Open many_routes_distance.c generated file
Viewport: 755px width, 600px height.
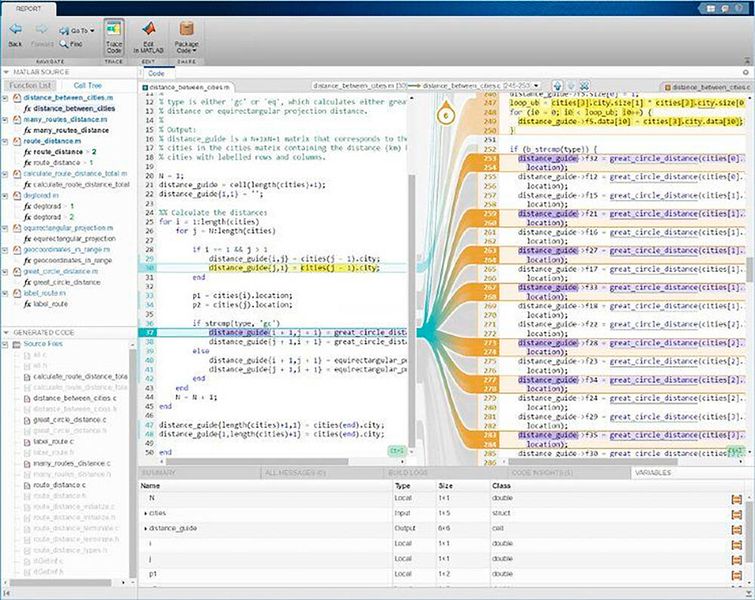(x=67, y=463)
